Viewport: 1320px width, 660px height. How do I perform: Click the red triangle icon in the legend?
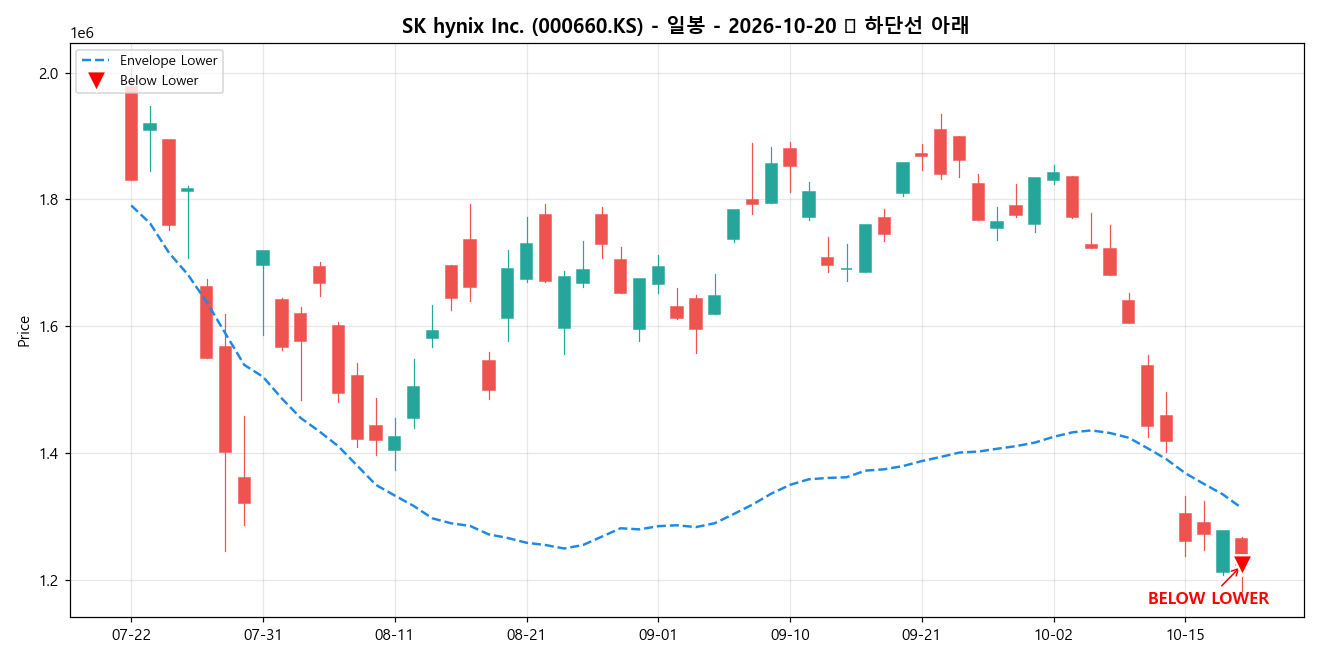pos(96,81)
